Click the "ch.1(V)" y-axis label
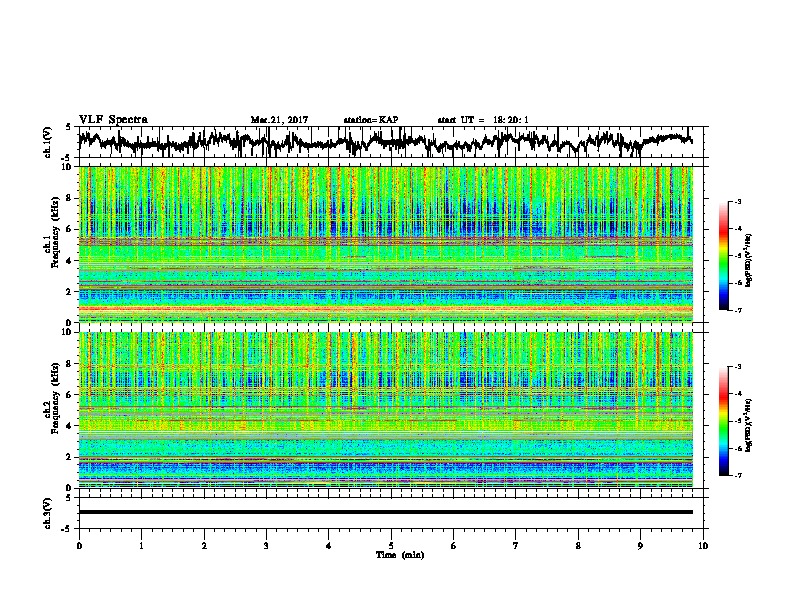This screenshot has height=612, width=792. [48, 142]
